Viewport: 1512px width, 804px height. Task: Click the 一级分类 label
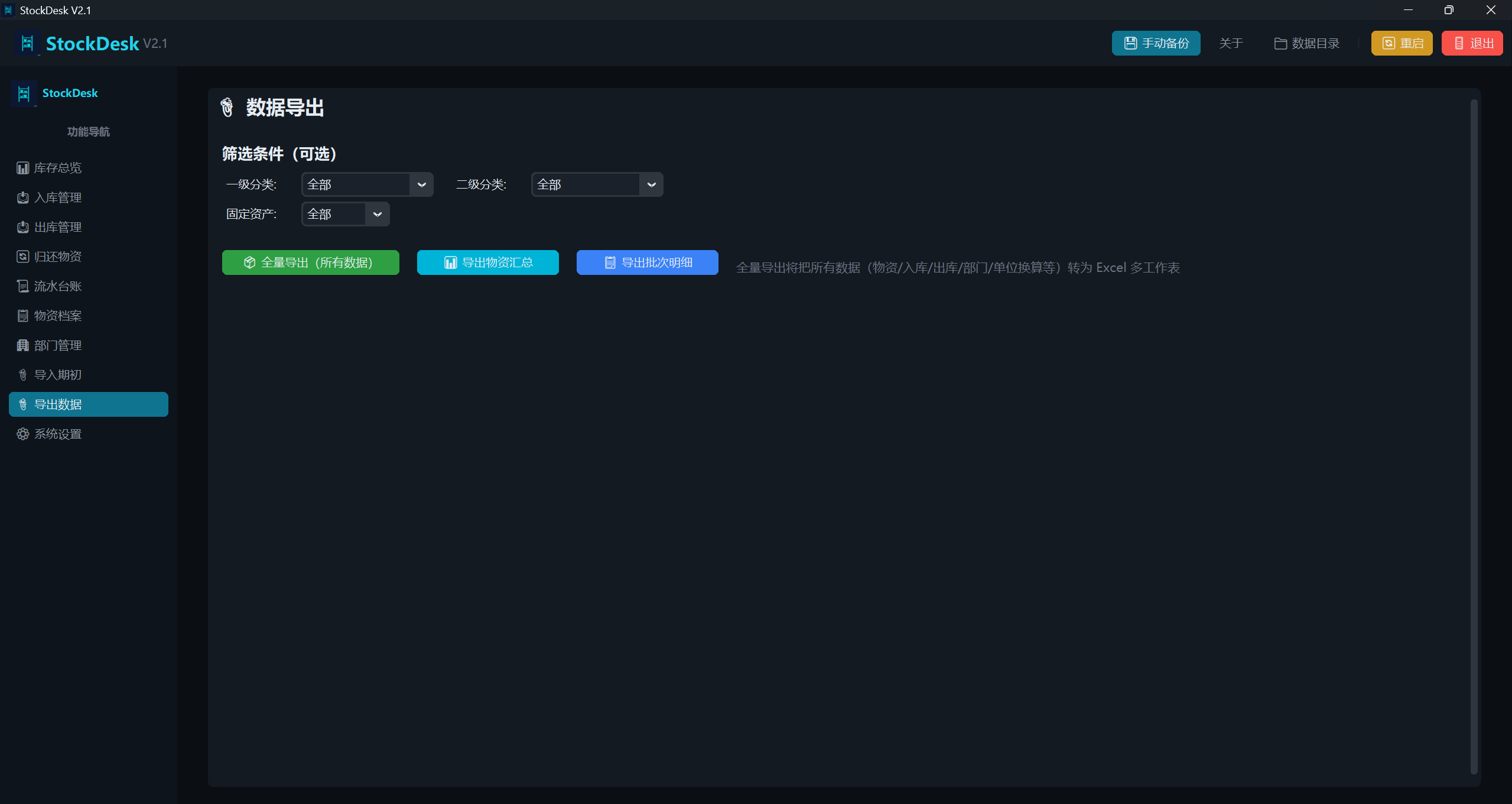click(x=252, y=184)
